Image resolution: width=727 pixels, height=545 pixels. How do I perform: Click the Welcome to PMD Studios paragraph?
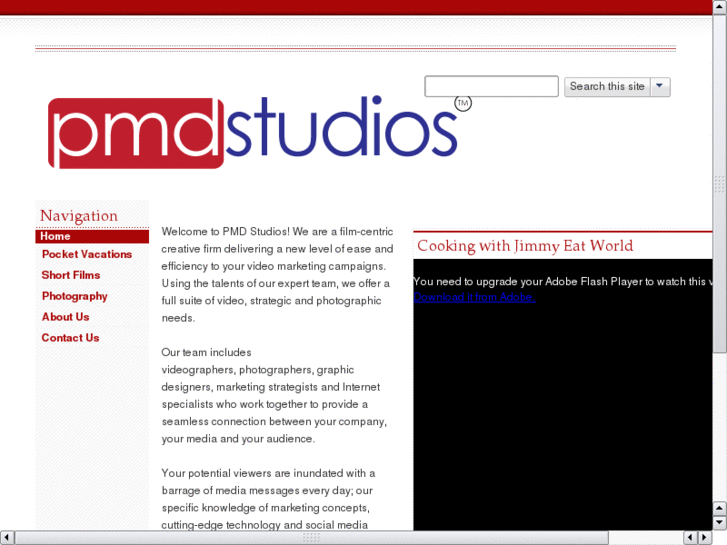coord(277,275)
